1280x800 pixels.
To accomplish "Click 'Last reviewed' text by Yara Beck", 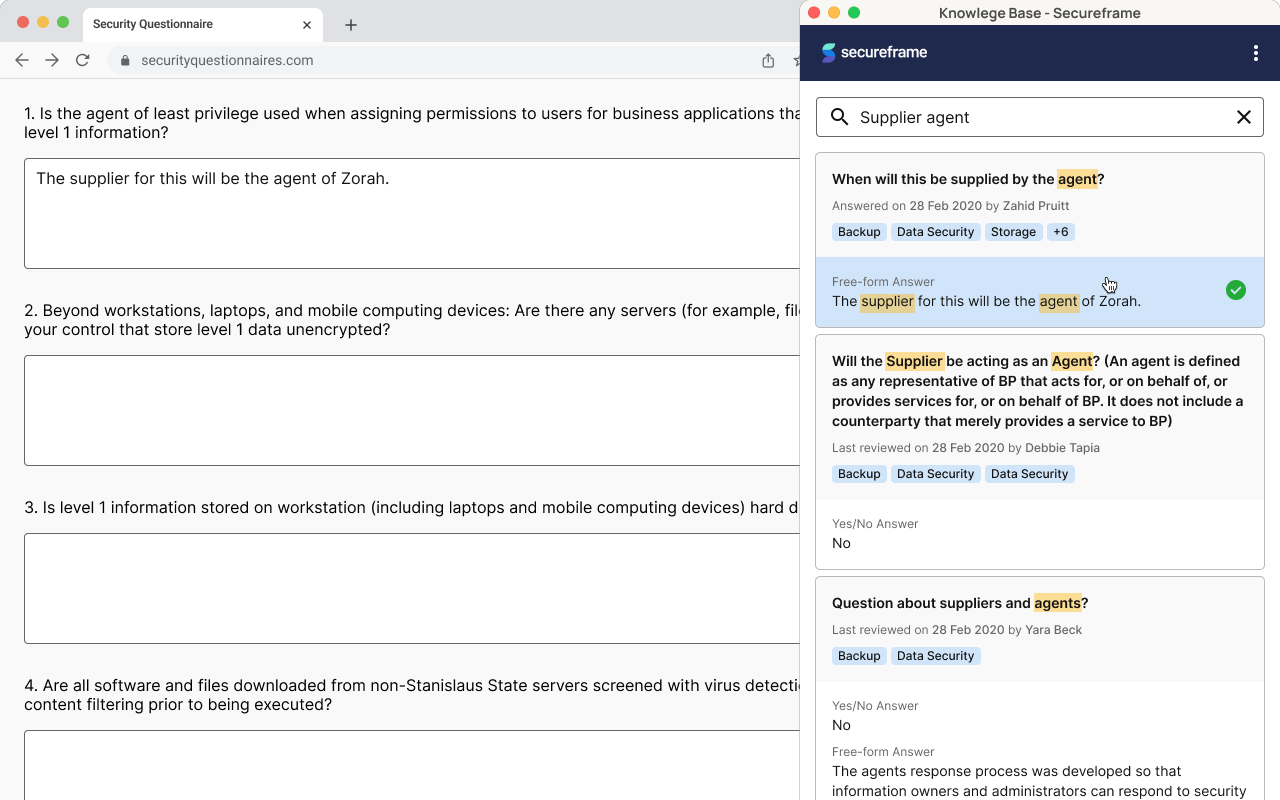I will (x=957, y=630).
